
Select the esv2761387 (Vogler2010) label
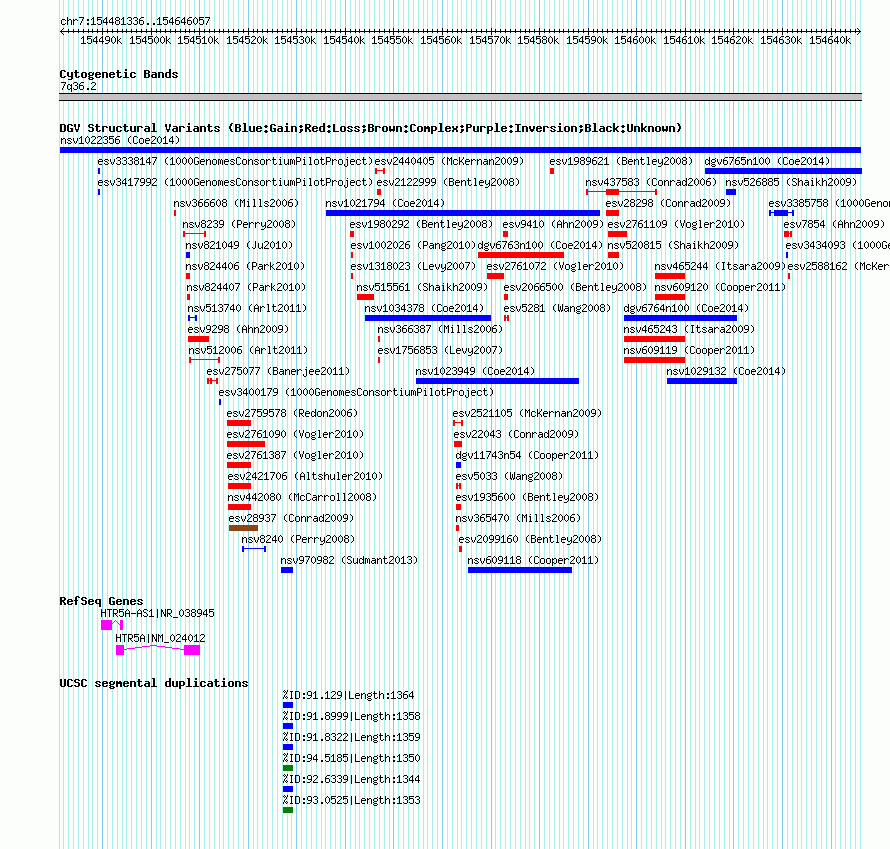point(295,455)
